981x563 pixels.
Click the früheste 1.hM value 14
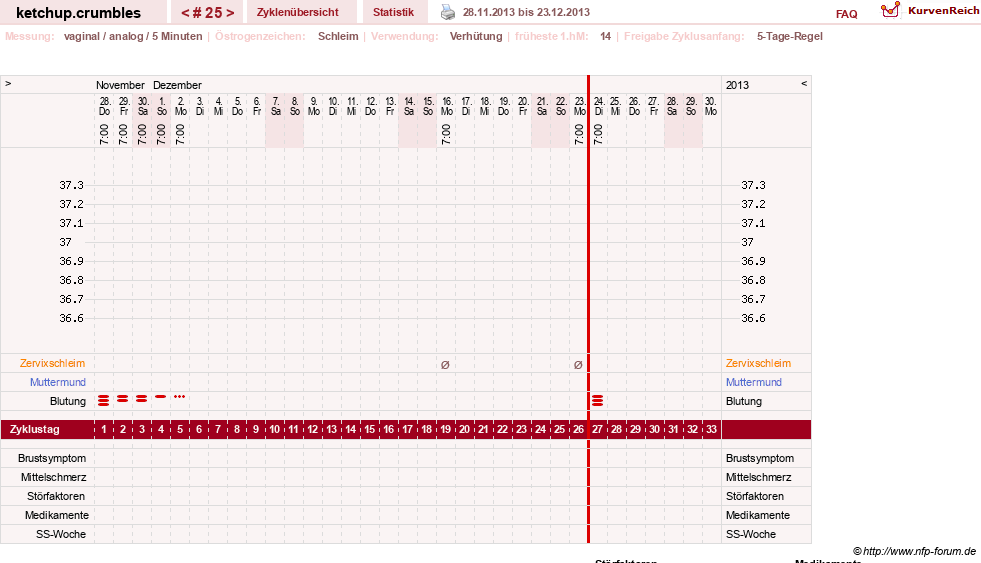(606, 36)
